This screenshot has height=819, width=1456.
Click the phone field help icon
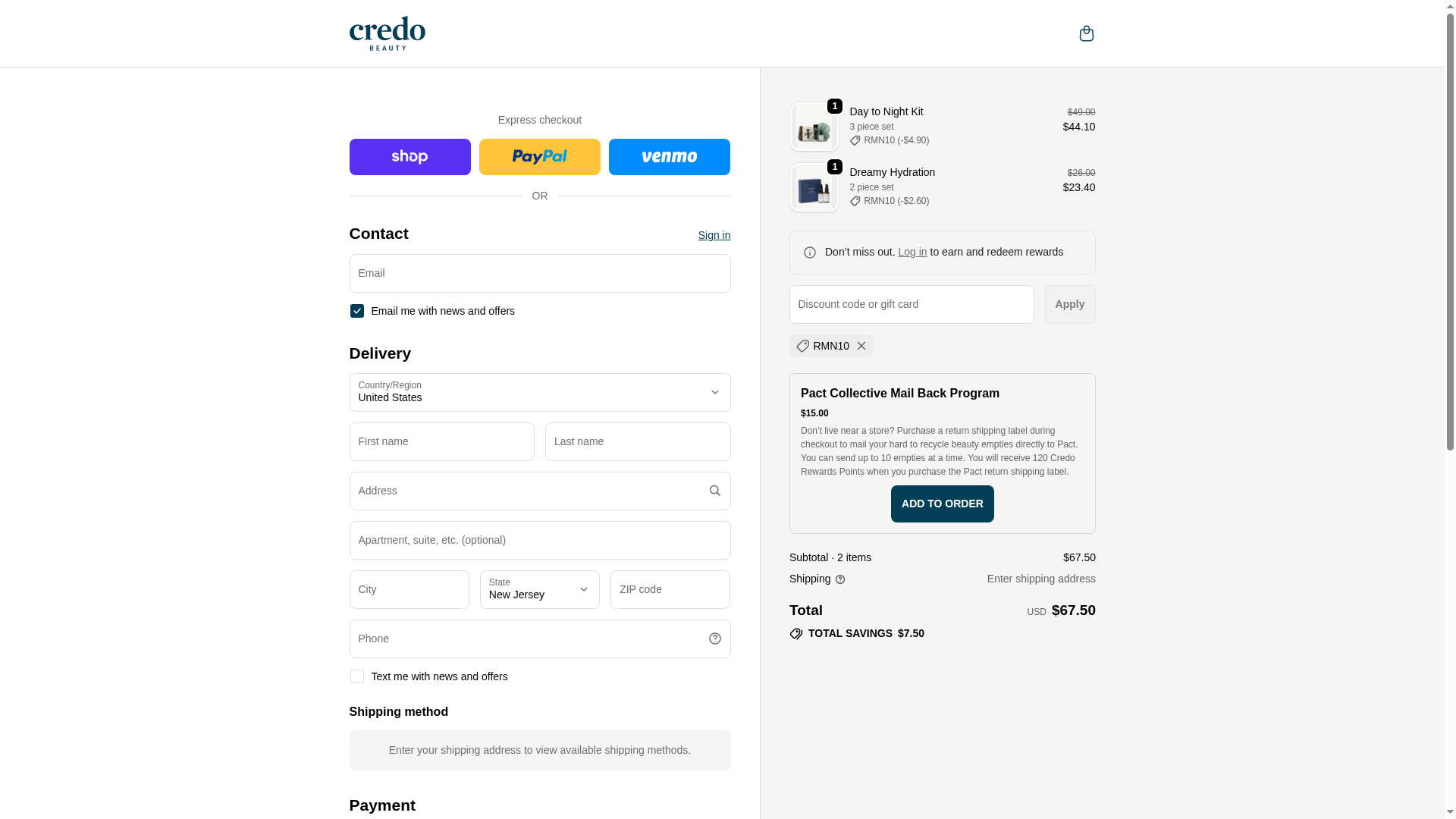[x=714, y=639]
